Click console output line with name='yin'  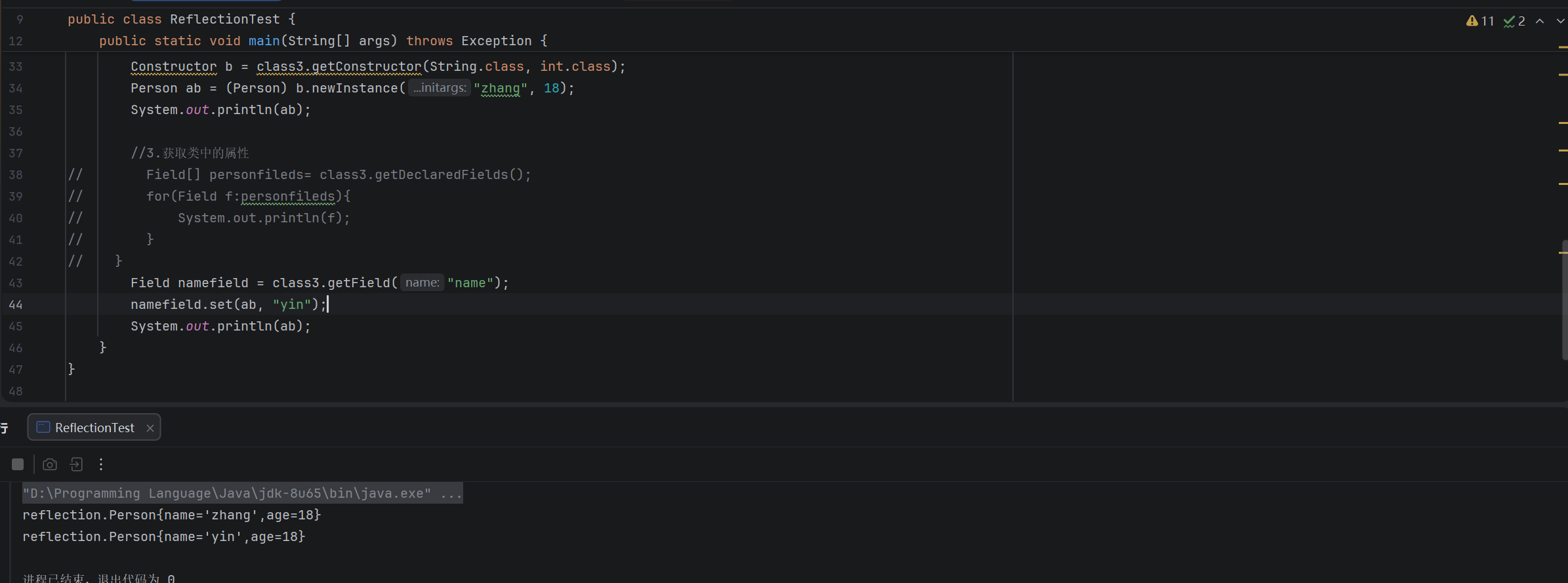(164, 536)
